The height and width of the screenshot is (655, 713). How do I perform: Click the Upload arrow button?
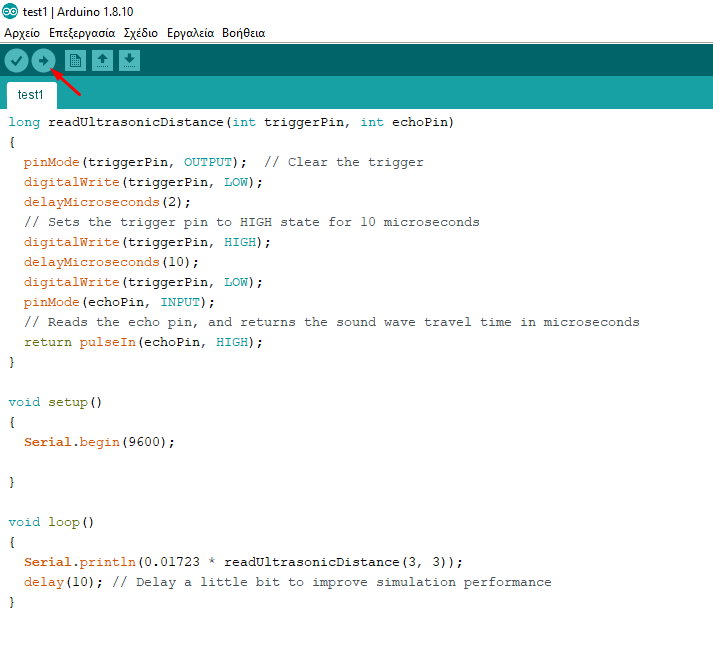[x=43, y=61]
